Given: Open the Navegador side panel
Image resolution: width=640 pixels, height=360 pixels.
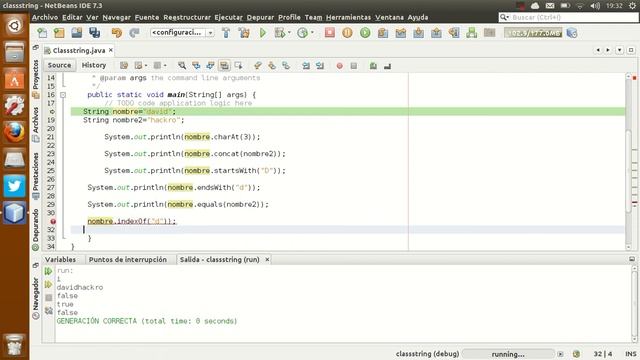Looking at the screenshot, I should tap(36, 298).
